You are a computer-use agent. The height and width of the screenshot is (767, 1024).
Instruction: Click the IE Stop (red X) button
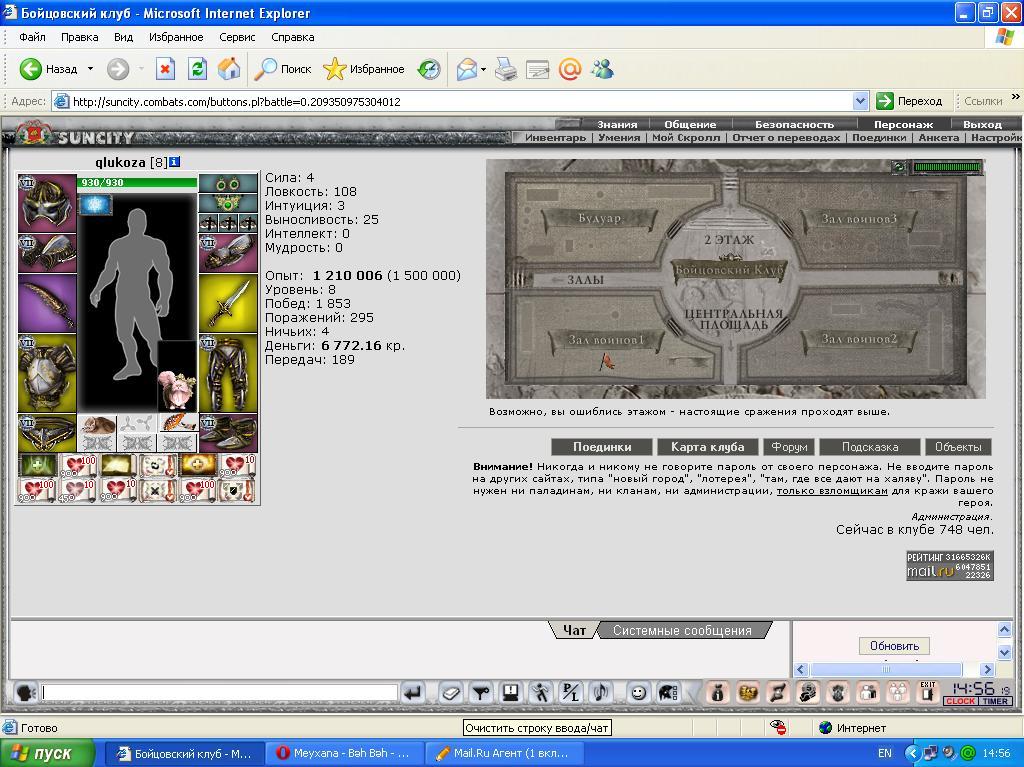(165, 69)
